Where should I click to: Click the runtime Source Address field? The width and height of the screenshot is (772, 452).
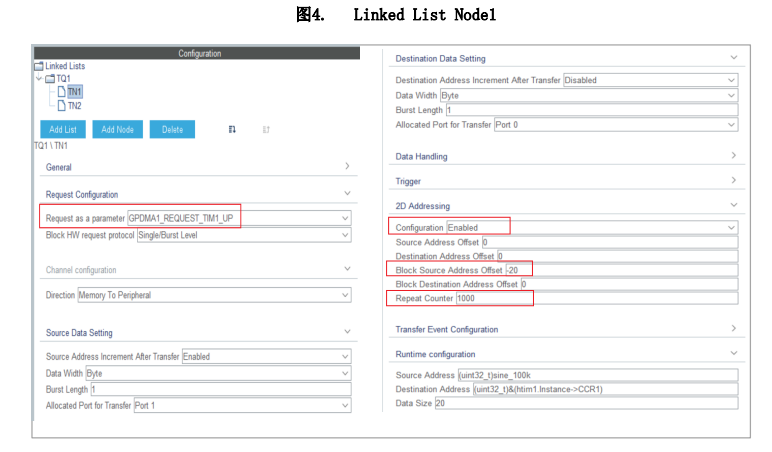click(x=598, y=375)
